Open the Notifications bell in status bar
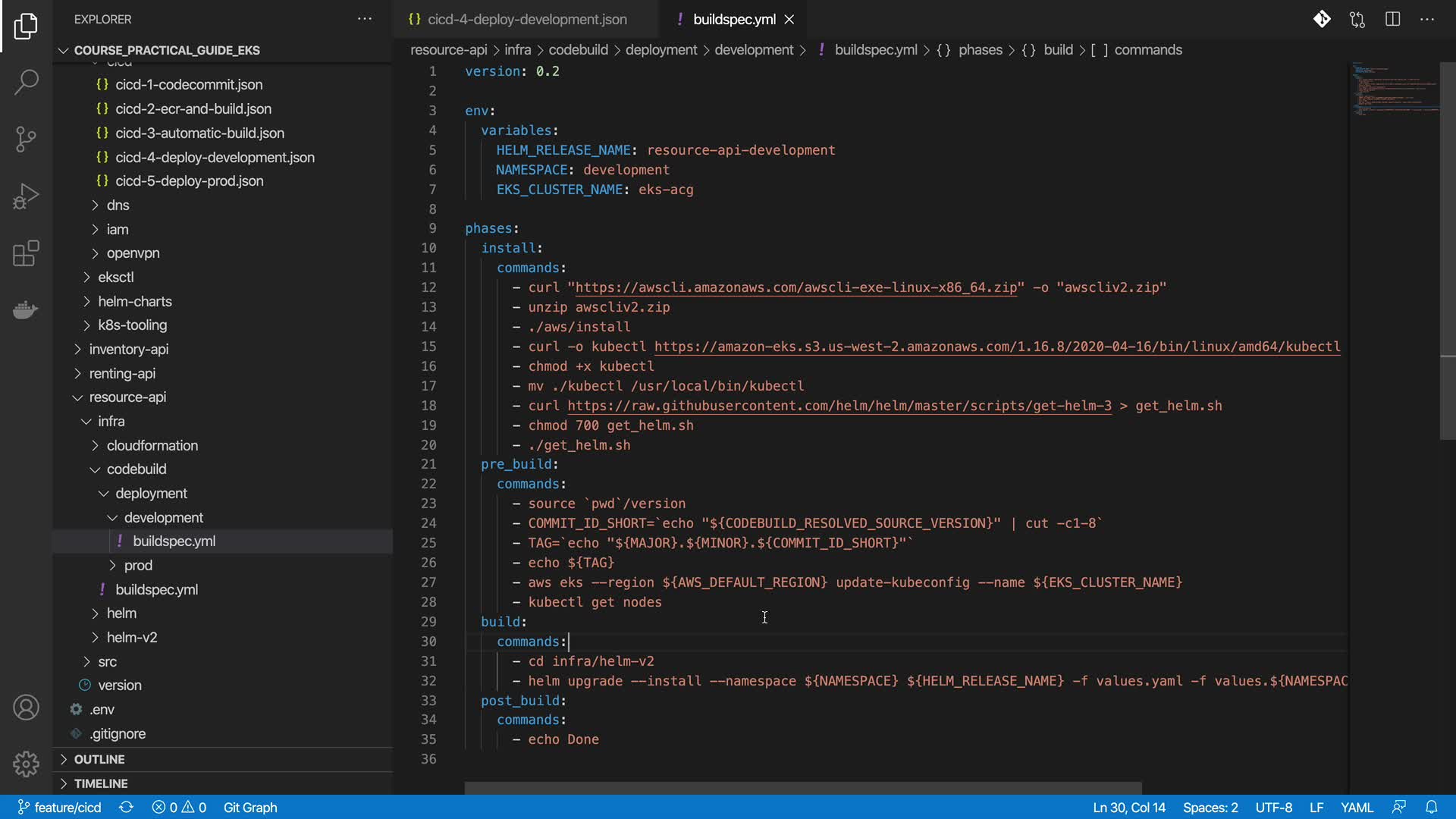1456x819 pixels. tap(1431, 807)
